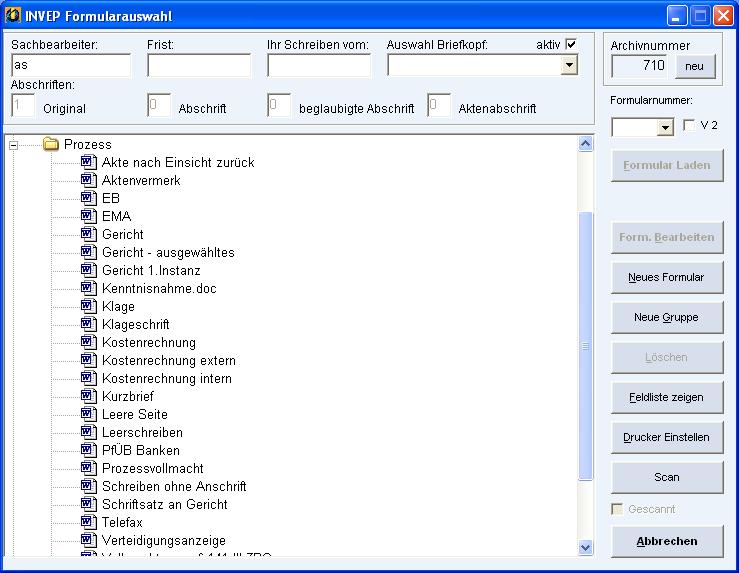739x573 pixels.
Task: Click Word icon beside Akte nach Einsicht zurück
Action: (89, 162)
